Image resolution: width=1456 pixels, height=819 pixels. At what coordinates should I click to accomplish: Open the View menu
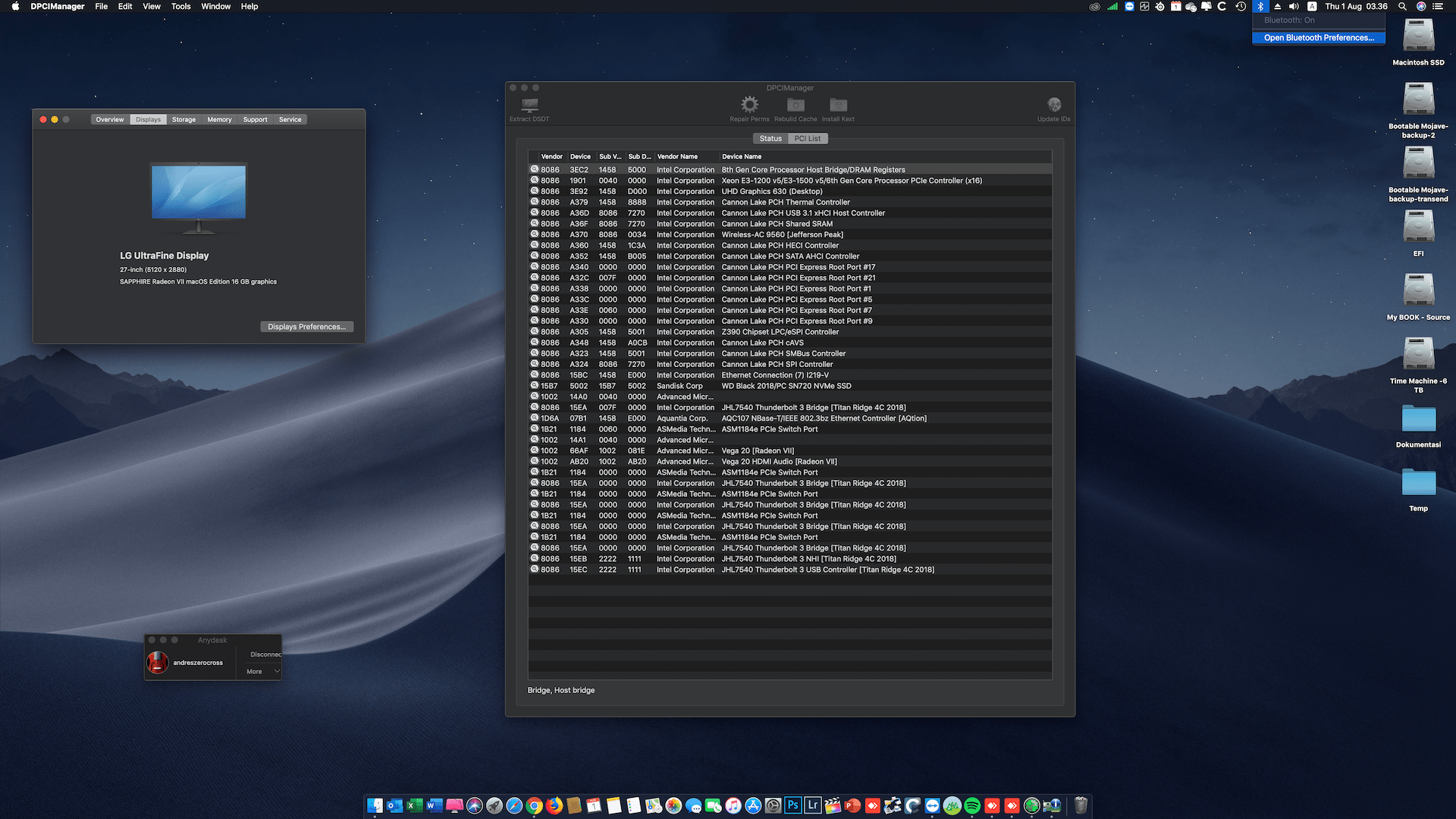click(x=152, y=6)
